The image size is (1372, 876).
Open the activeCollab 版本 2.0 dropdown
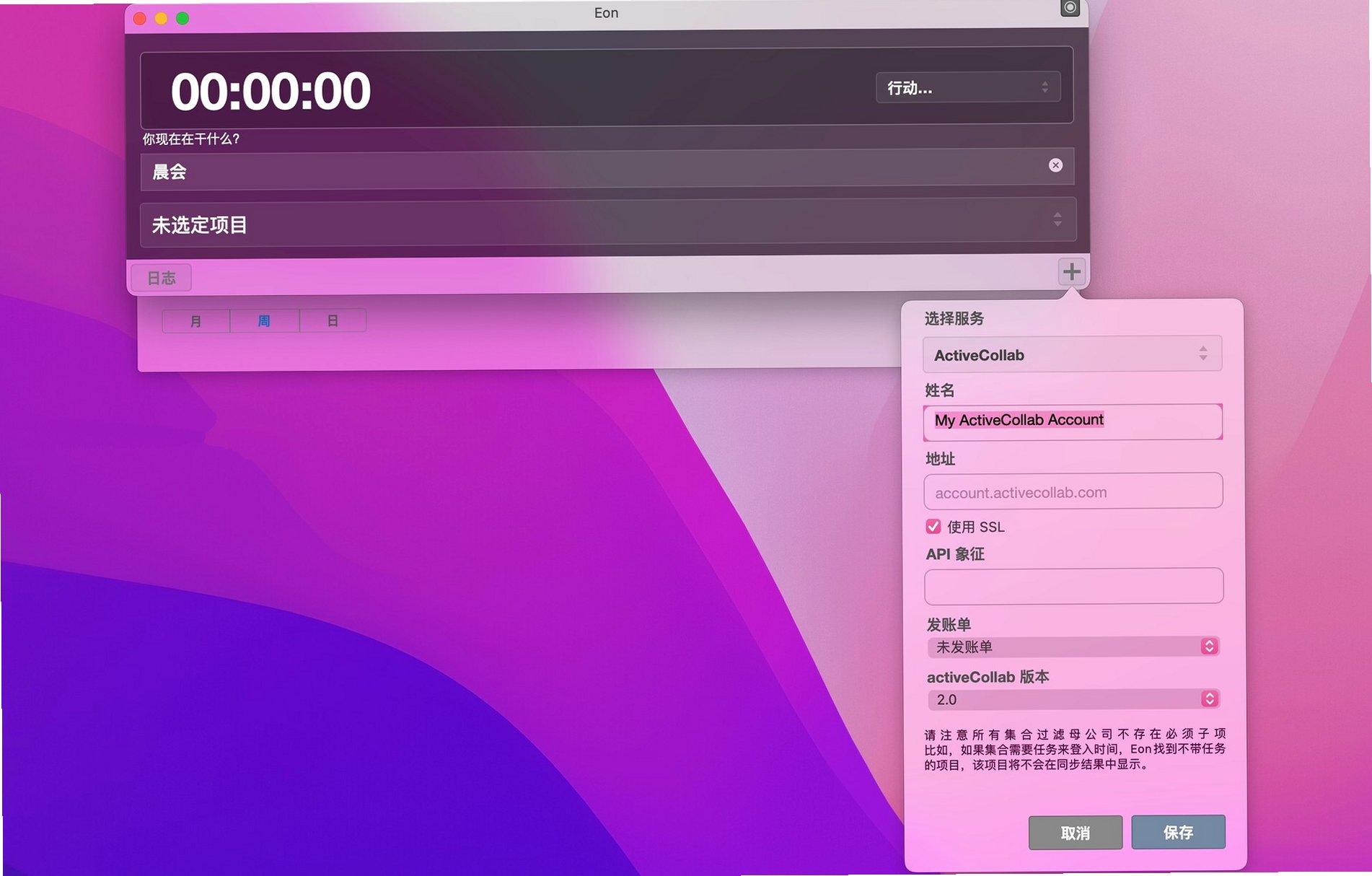(x=1073, y=698)
